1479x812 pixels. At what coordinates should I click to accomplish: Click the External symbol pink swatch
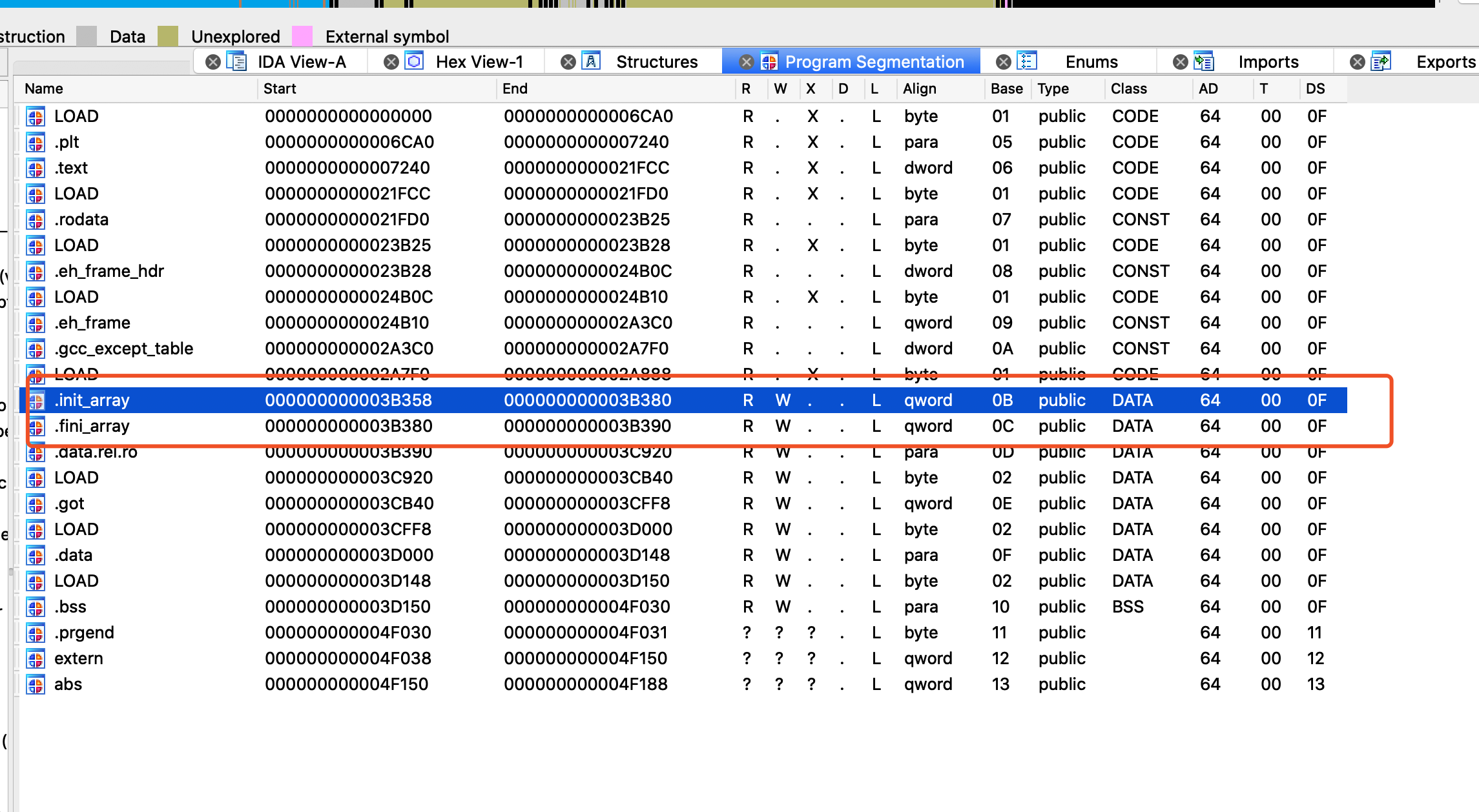[302, 36]
